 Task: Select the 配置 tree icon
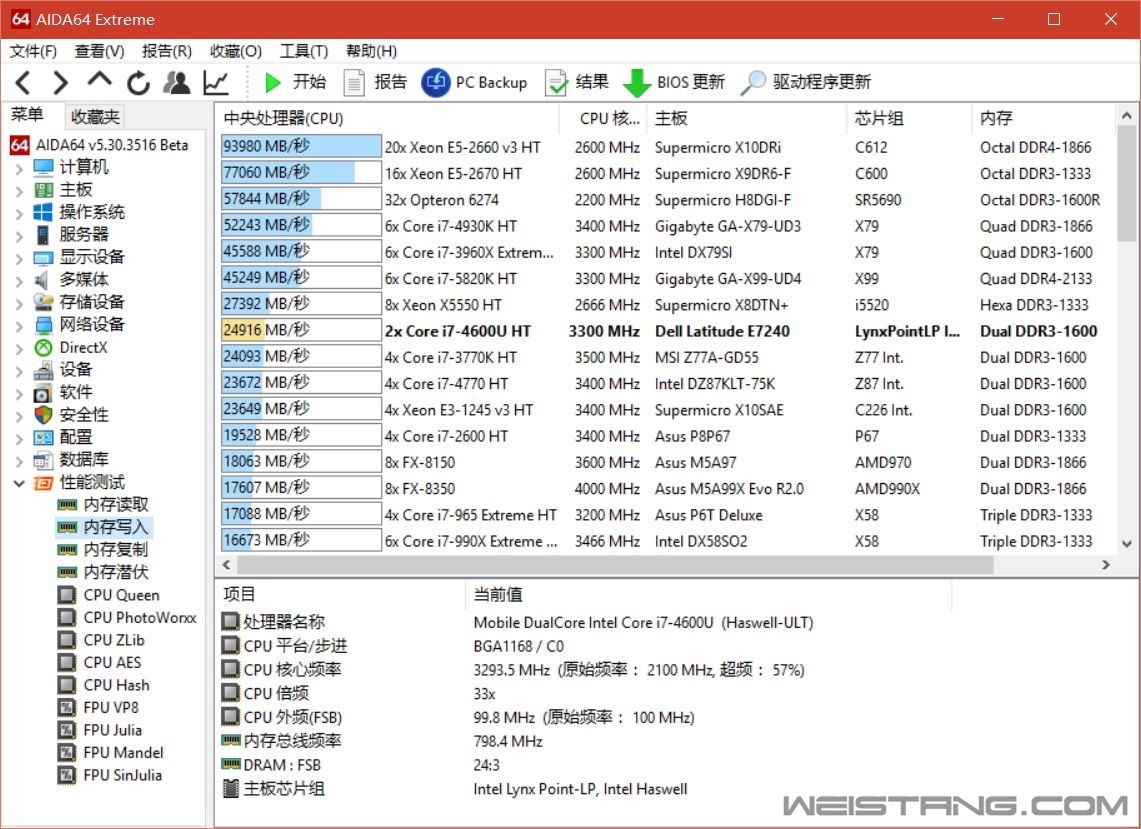coord(44,437)
